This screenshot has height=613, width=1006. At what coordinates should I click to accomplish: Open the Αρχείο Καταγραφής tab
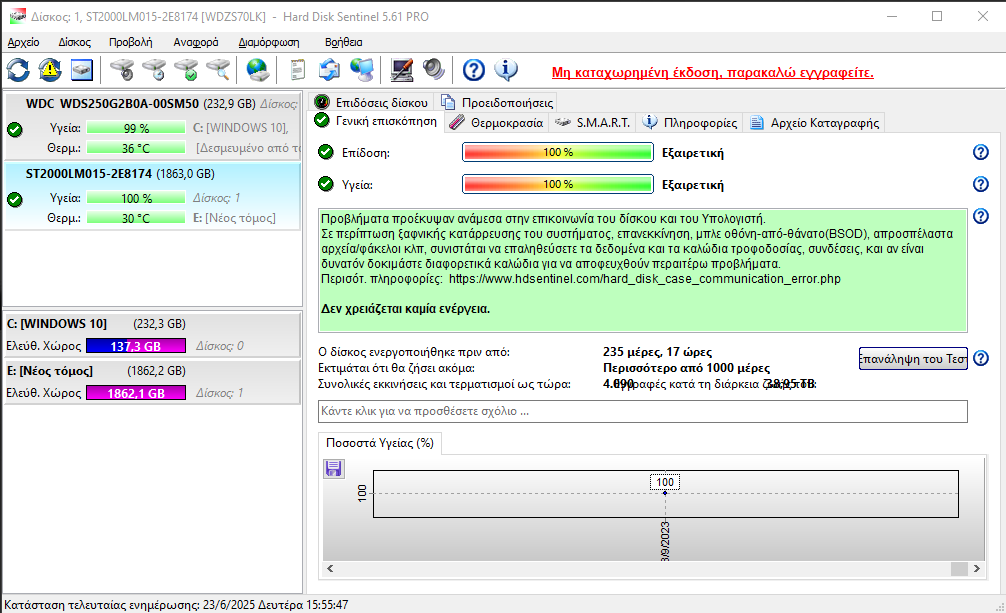pyautogui.click(x=814, y=123)
